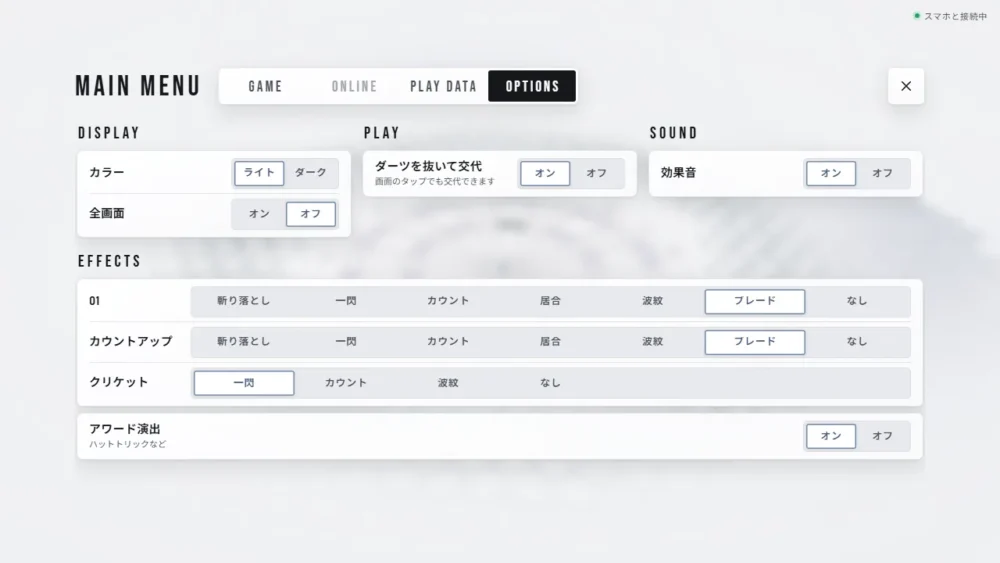
Task: Pick なし effect for クリケット
Action: point(550,383)
